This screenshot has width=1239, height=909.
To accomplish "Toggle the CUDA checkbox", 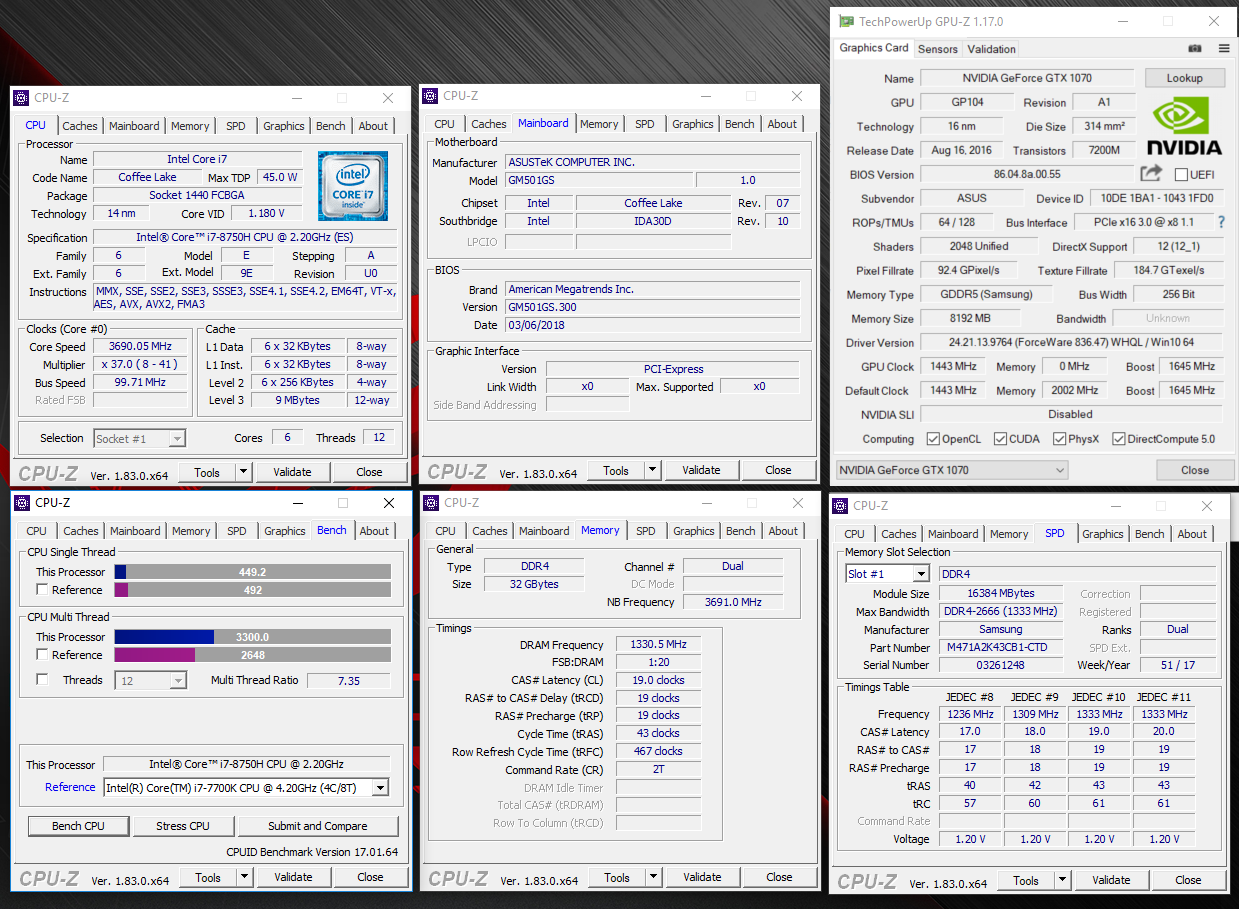I will pos(1001,439).
